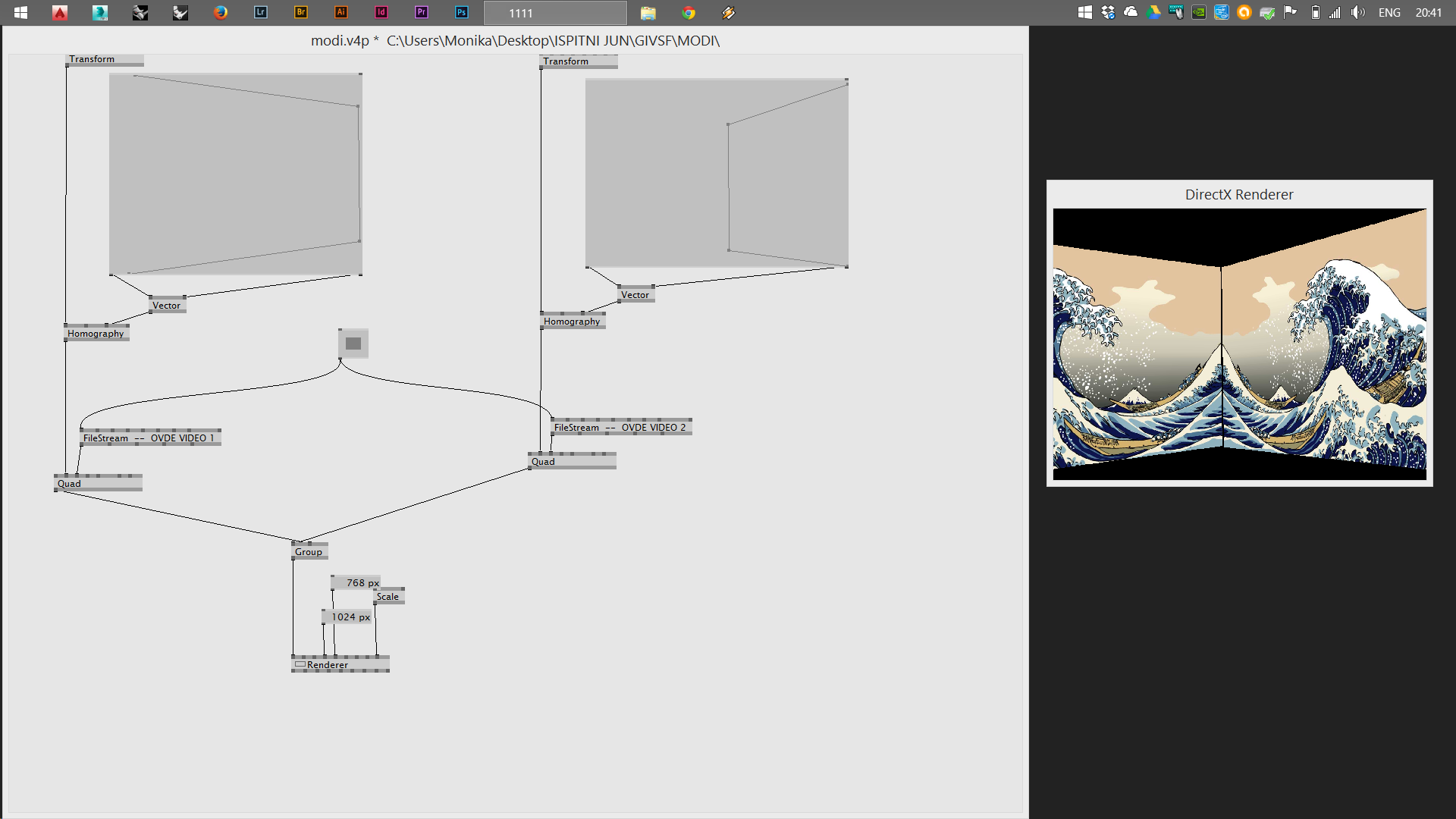Launch Adobe Bridge from the taskbar
The width and height of the screenshot is (1456, 819).
click(301, 12)
